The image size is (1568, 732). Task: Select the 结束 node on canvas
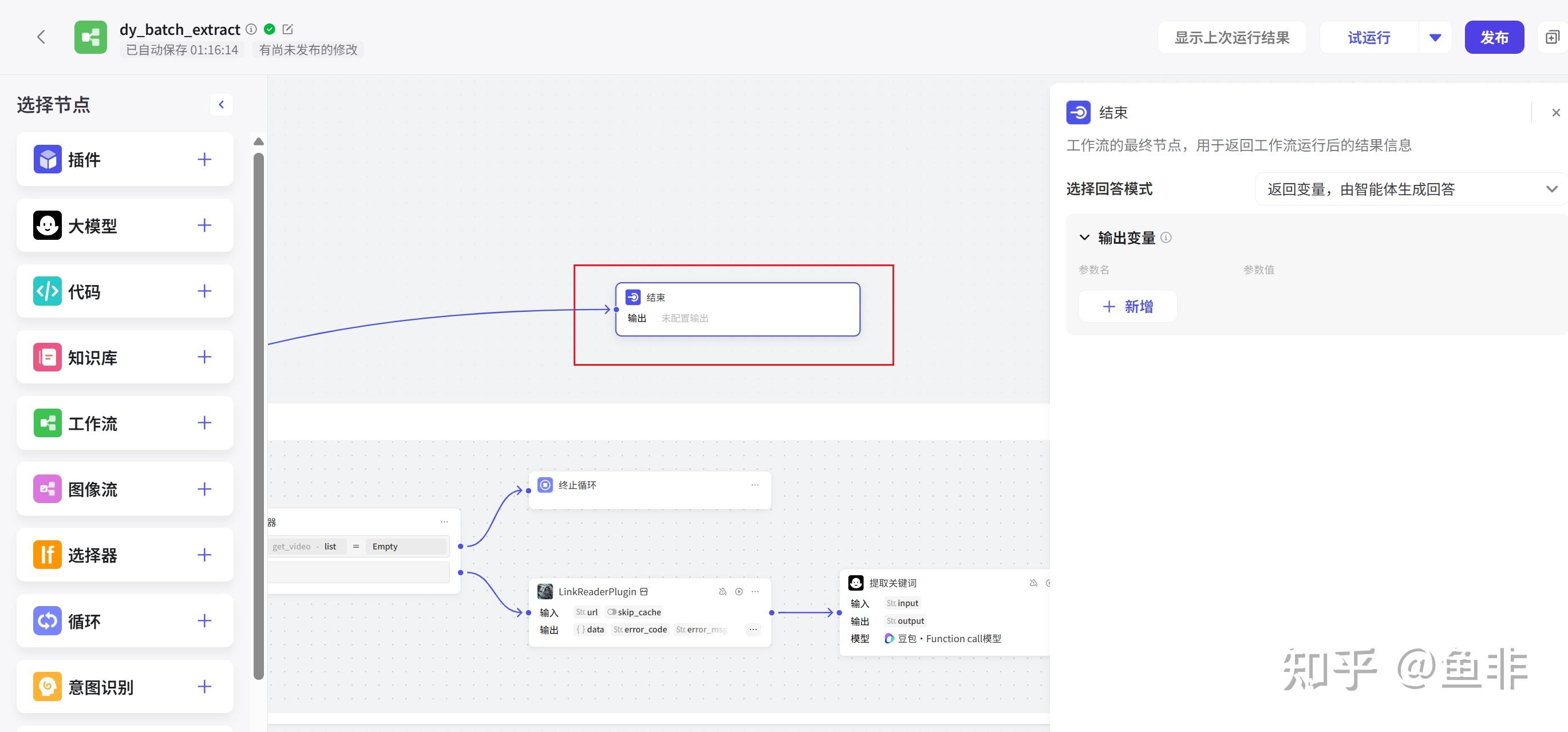click(x=738, y=309)
